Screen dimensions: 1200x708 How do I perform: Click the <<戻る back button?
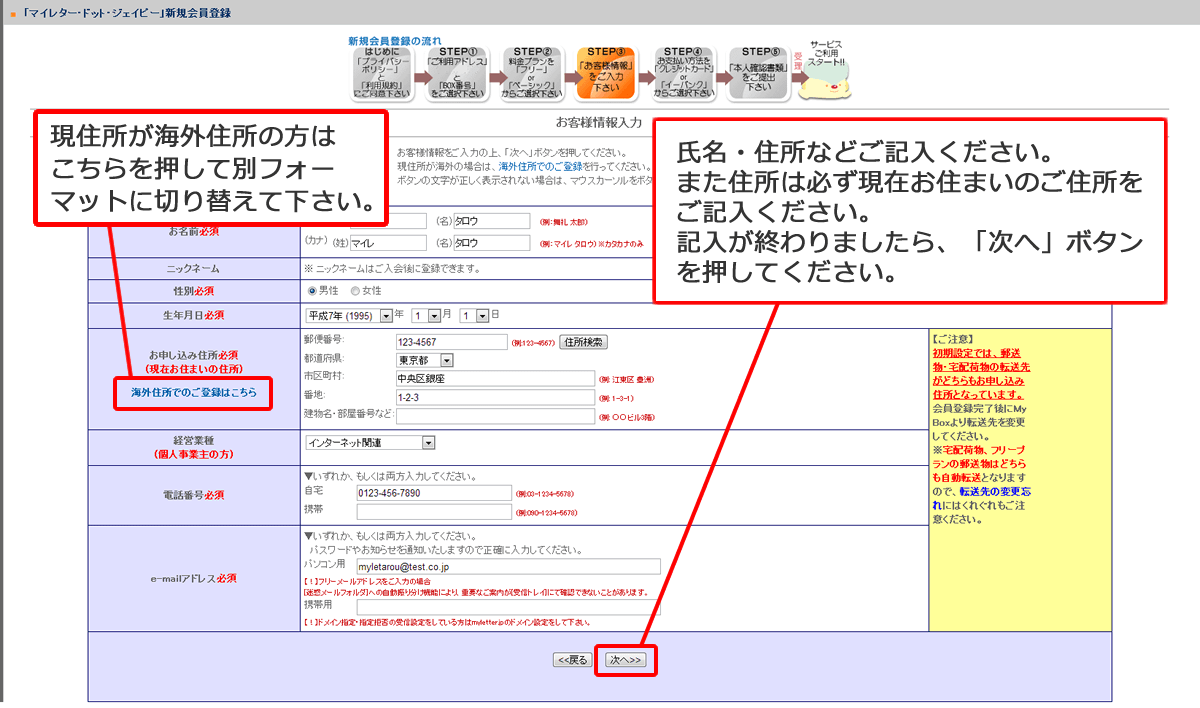(574, 660)
